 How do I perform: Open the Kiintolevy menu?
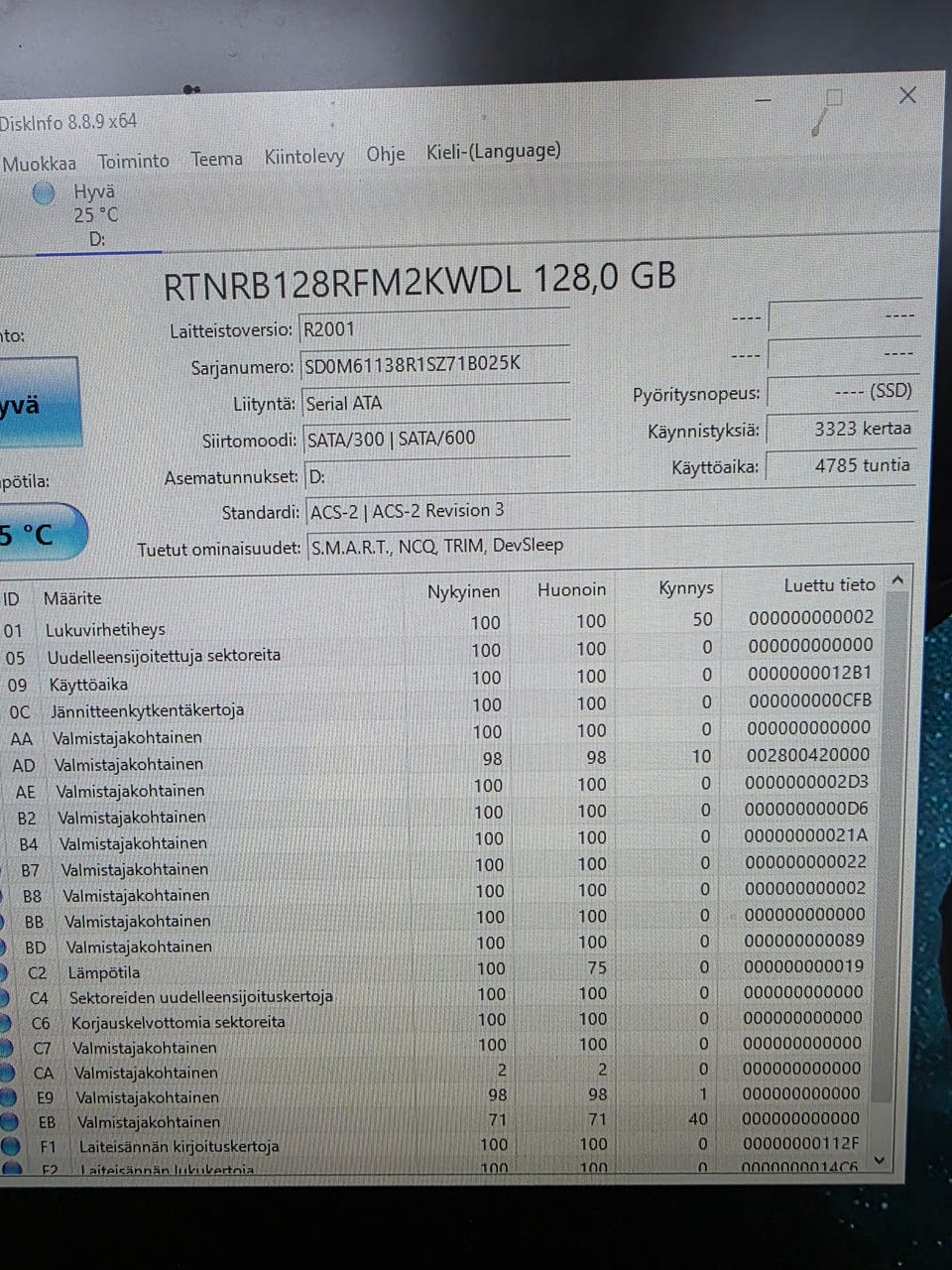click(303, 157)
